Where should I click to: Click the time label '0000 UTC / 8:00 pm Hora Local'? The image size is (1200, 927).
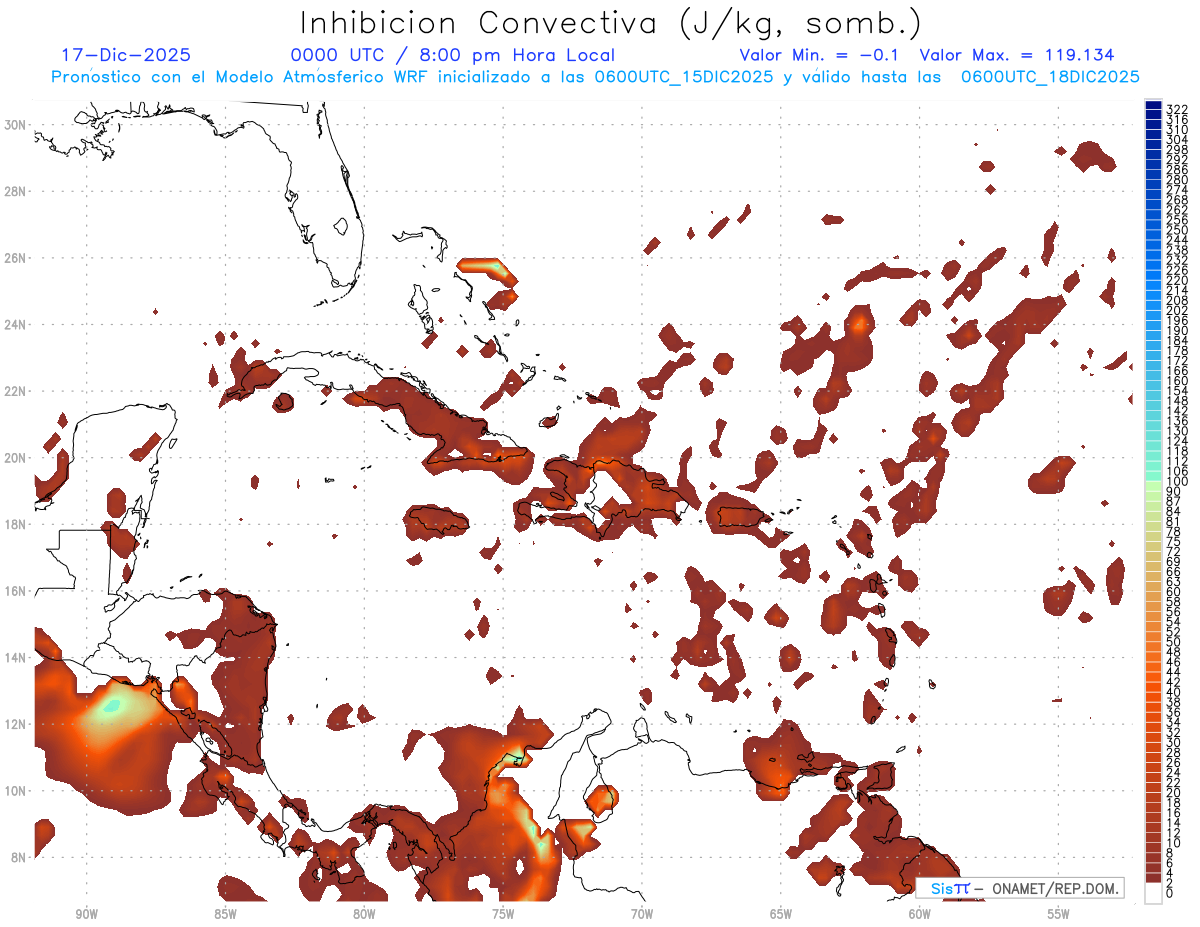pos(453,55)
